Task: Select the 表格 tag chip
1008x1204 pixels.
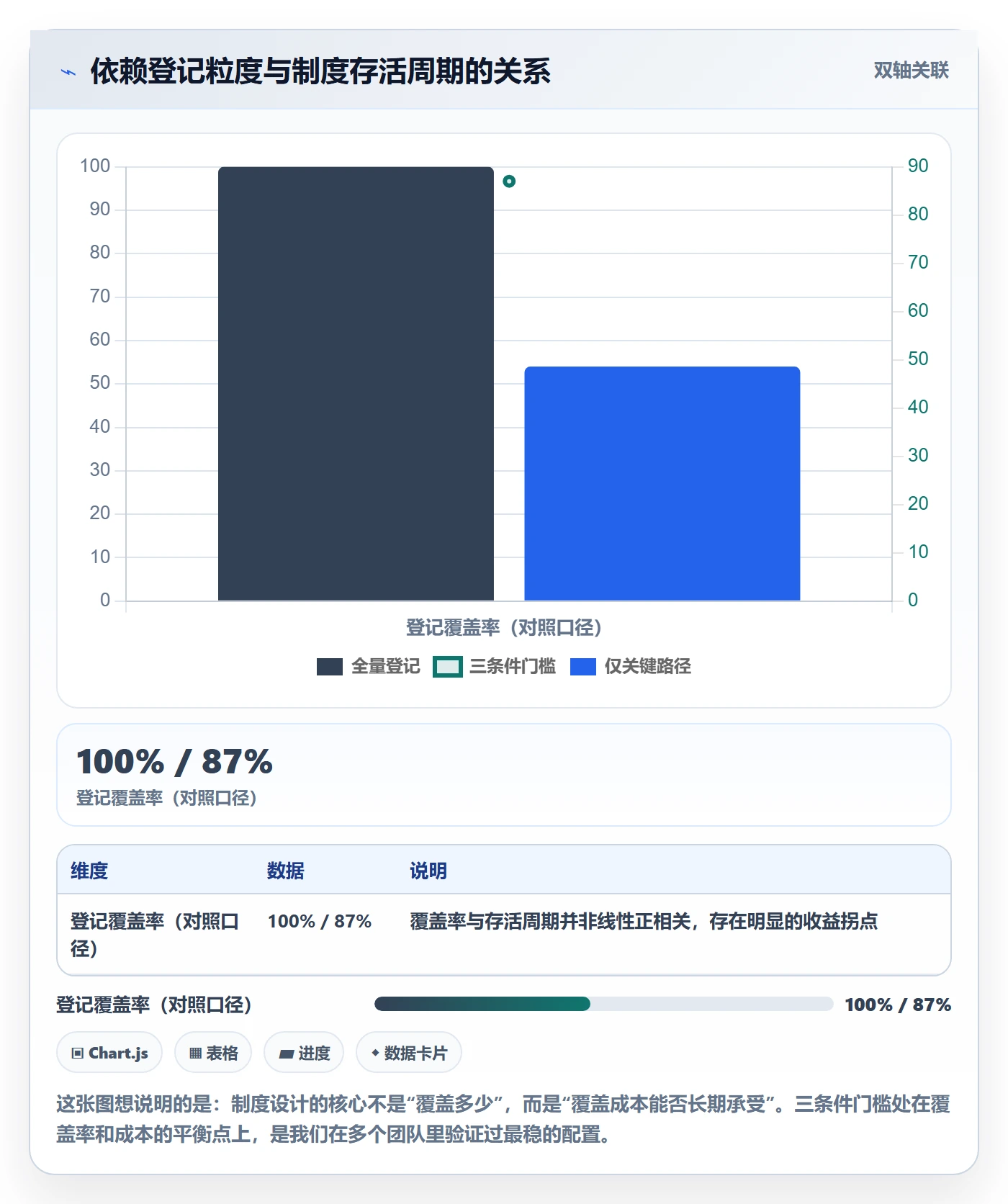Action: (213, 1053)
